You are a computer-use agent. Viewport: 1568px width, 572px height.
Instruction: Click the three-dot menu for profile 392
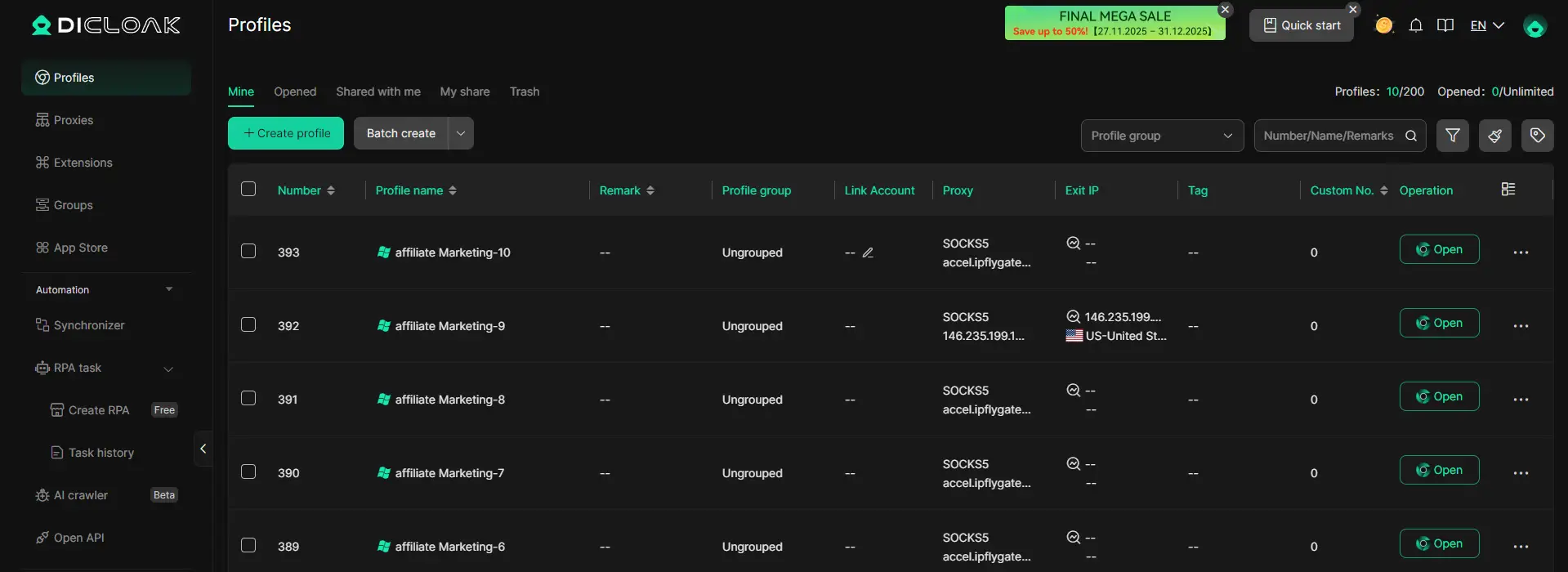[1520, 326]
